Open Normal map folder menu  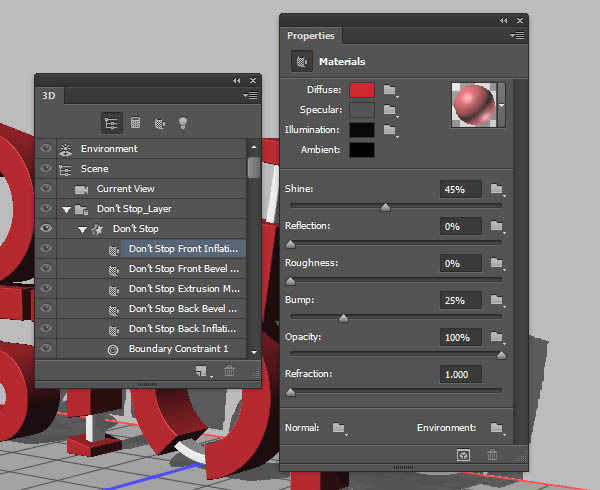tap(339, 428)
